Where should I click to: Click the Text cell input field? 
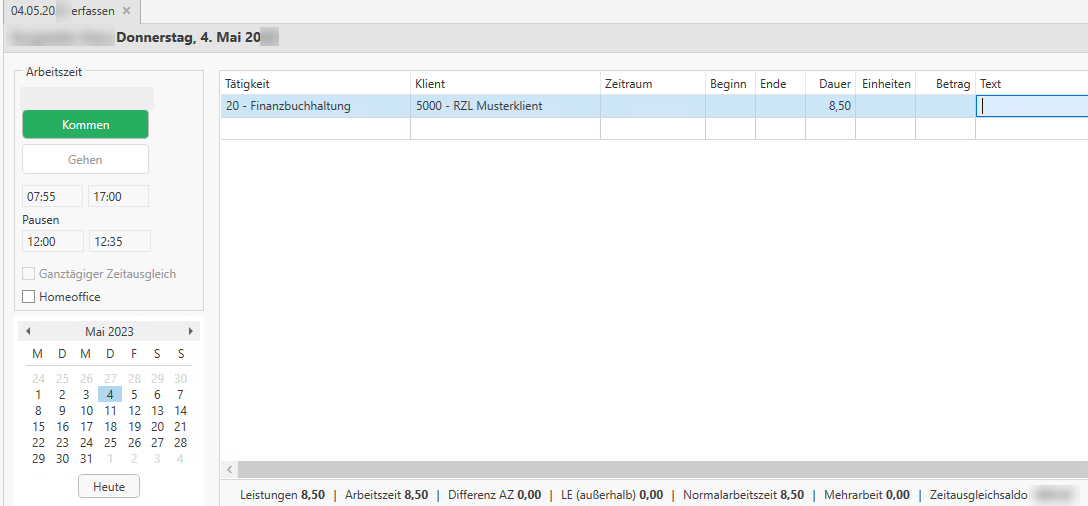(1030, 106)
